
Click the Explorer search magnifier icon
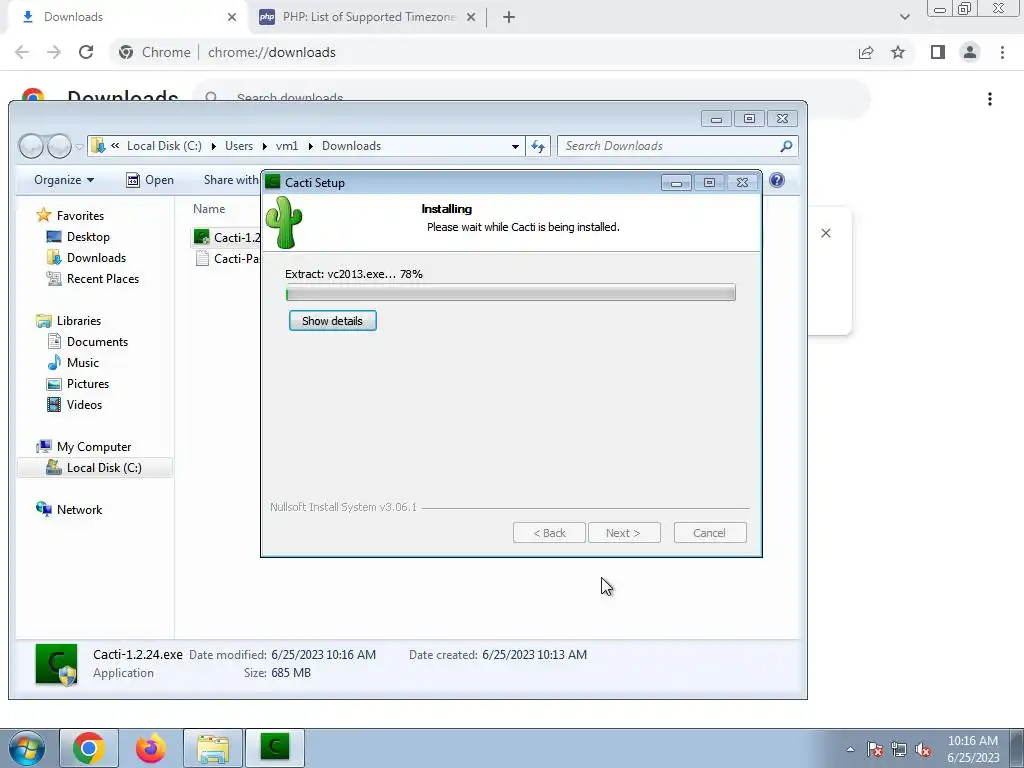[x=786, y=146]
